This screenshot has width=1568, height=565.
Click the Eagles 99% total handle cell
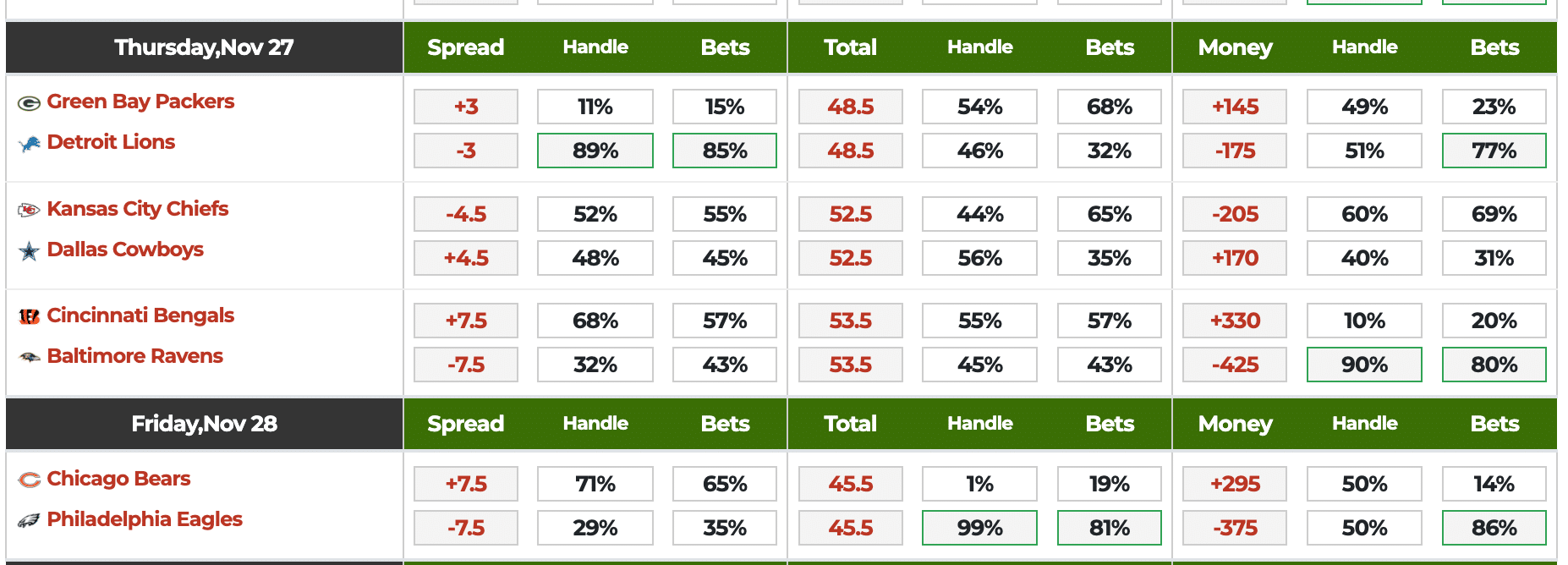pyautogui.click(x=979, y=528)
